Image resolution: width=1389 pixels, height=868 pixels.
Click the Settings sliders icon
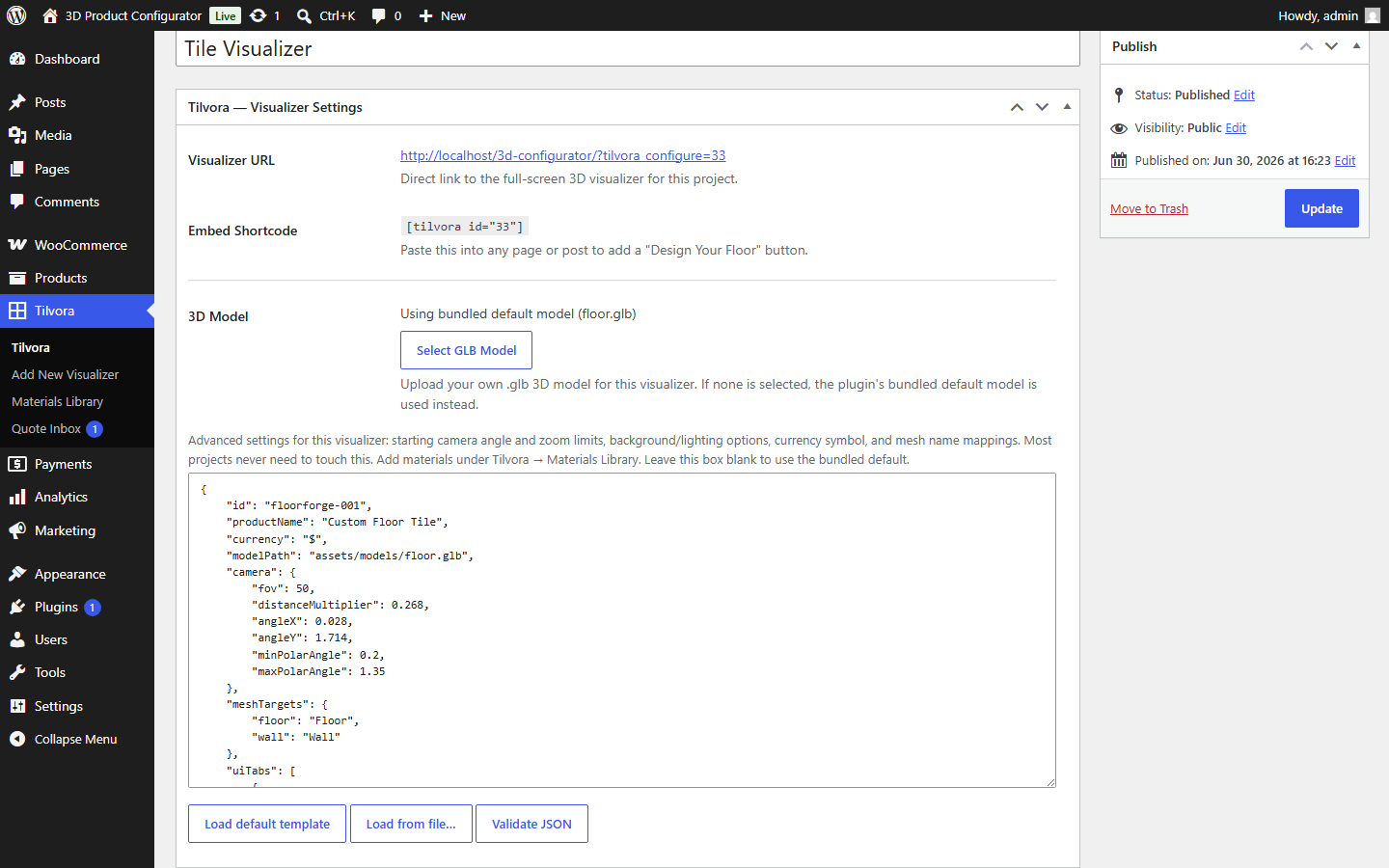[x=17, y=706]
